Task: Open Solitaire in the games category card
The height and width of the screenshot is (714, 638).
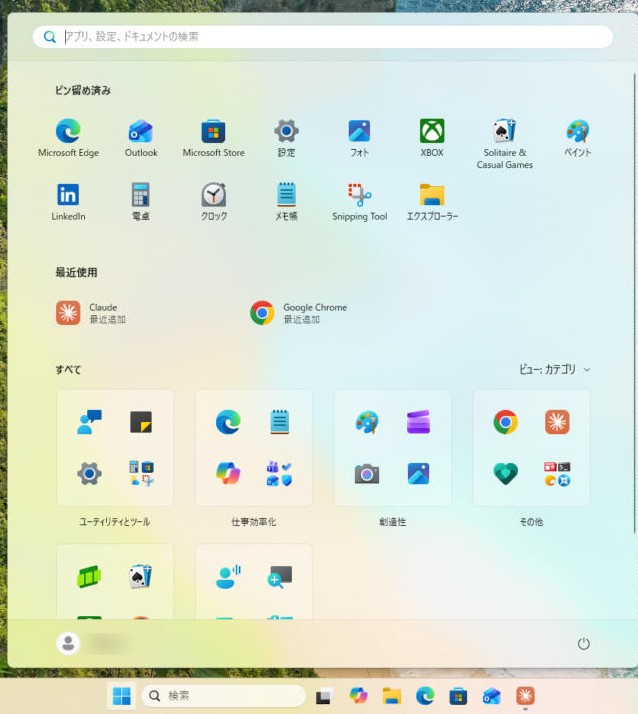Action: [x=141, y=577]
